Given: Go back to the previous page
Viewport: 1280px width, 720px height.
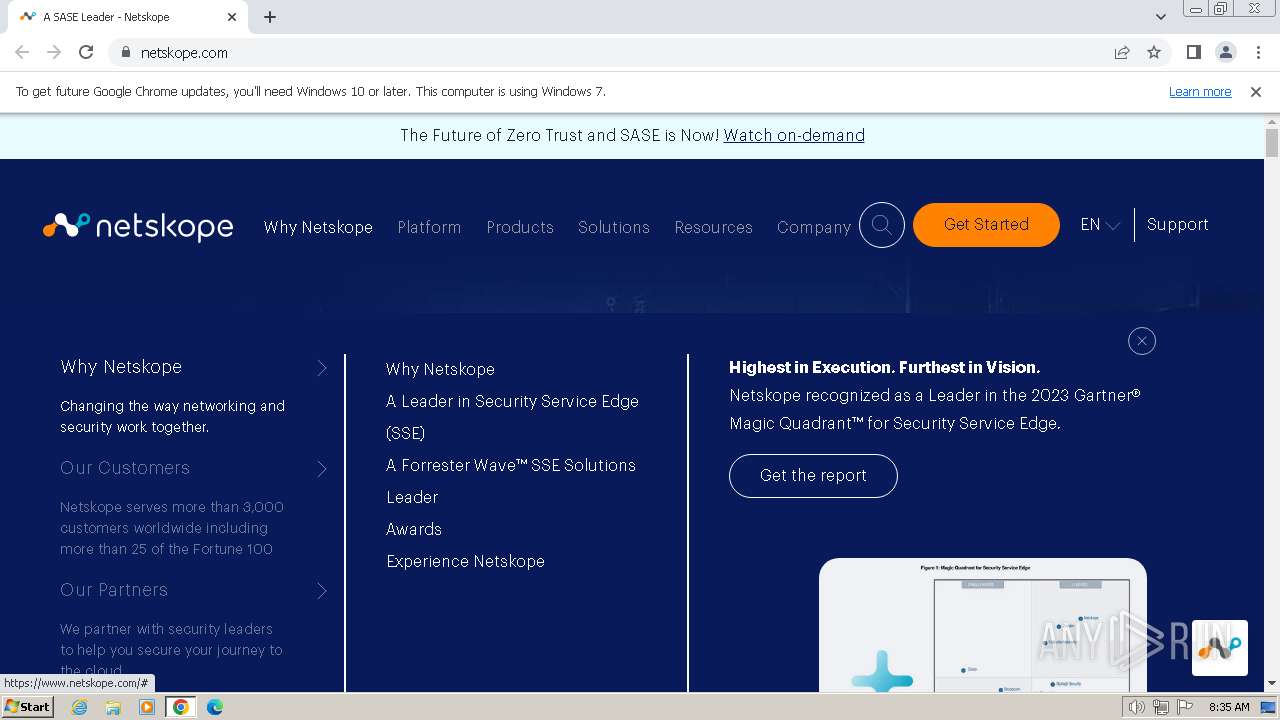Looking at the screenshot, I should click(x=22, y=52).
